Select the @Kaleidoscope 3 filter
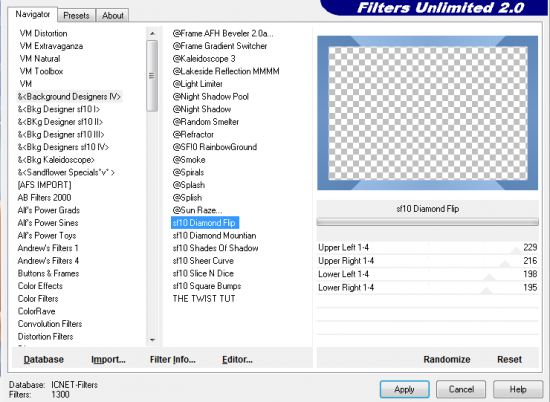550x402 pixels. (204, 59)
